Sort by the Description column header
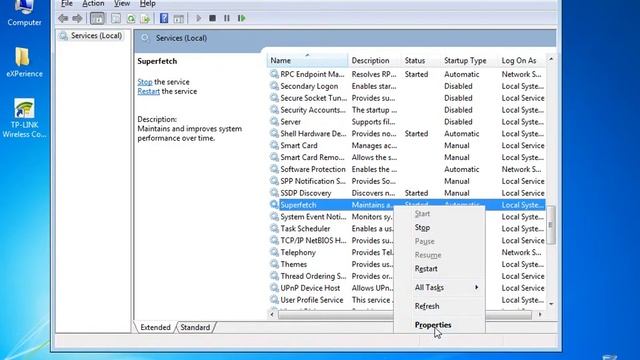Viewport: 640px width, 360px height. coord(374,60)
